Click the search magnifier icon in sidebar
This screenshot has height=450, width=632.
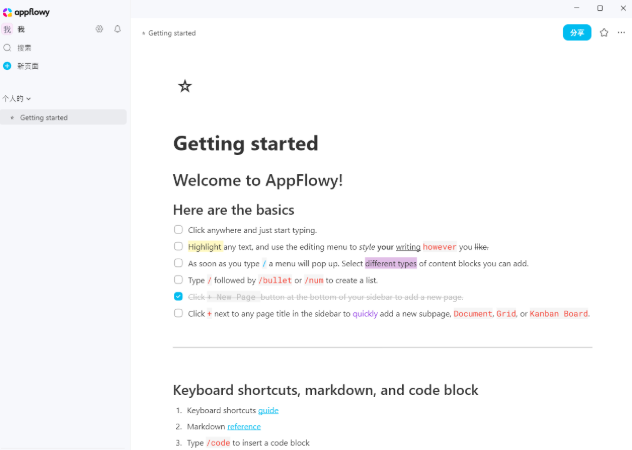[x=7, y=47]
